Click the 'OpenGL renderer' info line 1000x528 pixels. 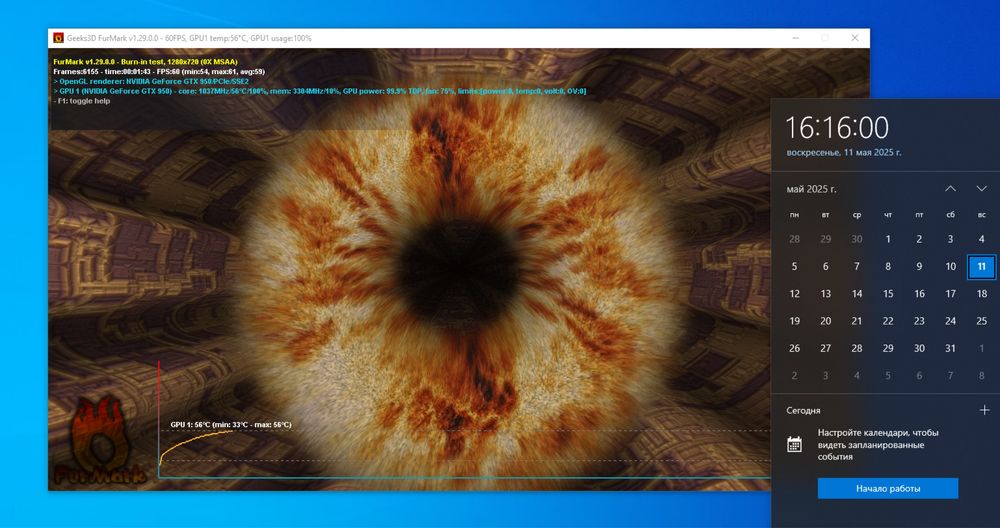point(151,82)
